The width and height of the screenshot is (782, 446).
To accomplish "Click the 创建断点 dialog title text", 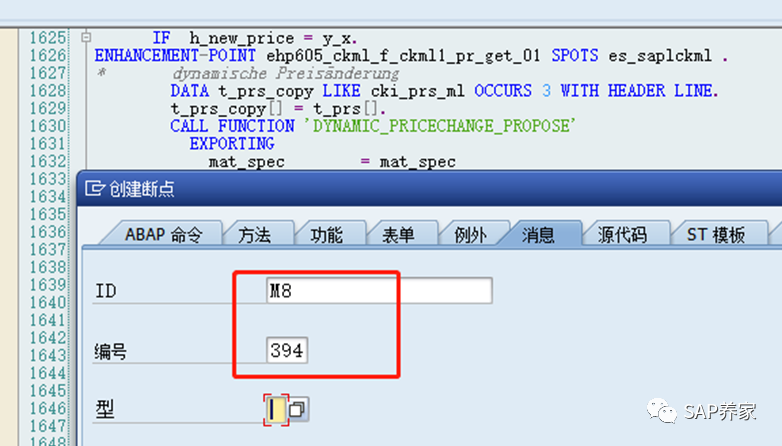I will [x=142, y=189].
